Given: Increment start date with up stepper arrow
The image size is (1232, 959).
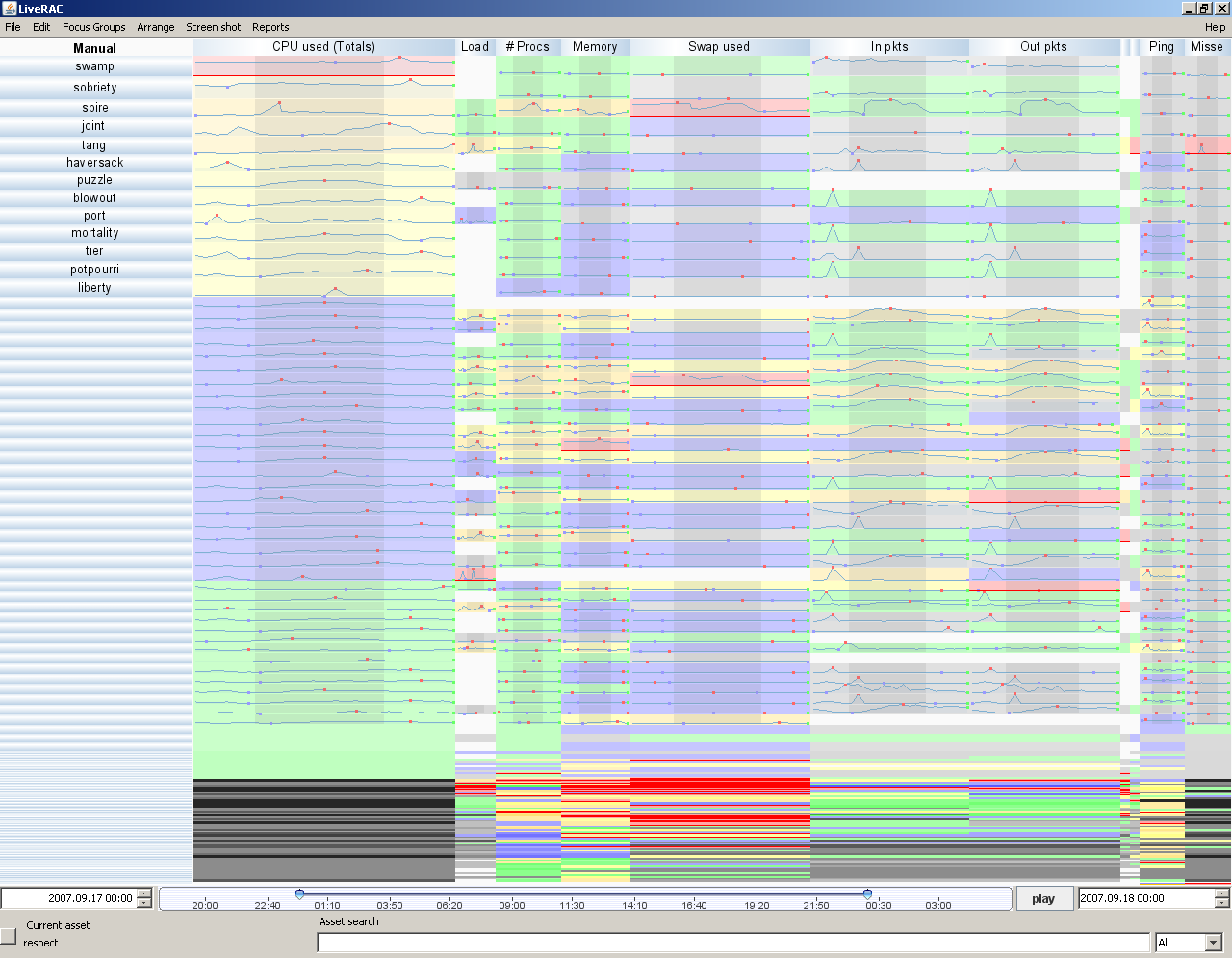Looking at the screenshot, I should pos(144,894).
